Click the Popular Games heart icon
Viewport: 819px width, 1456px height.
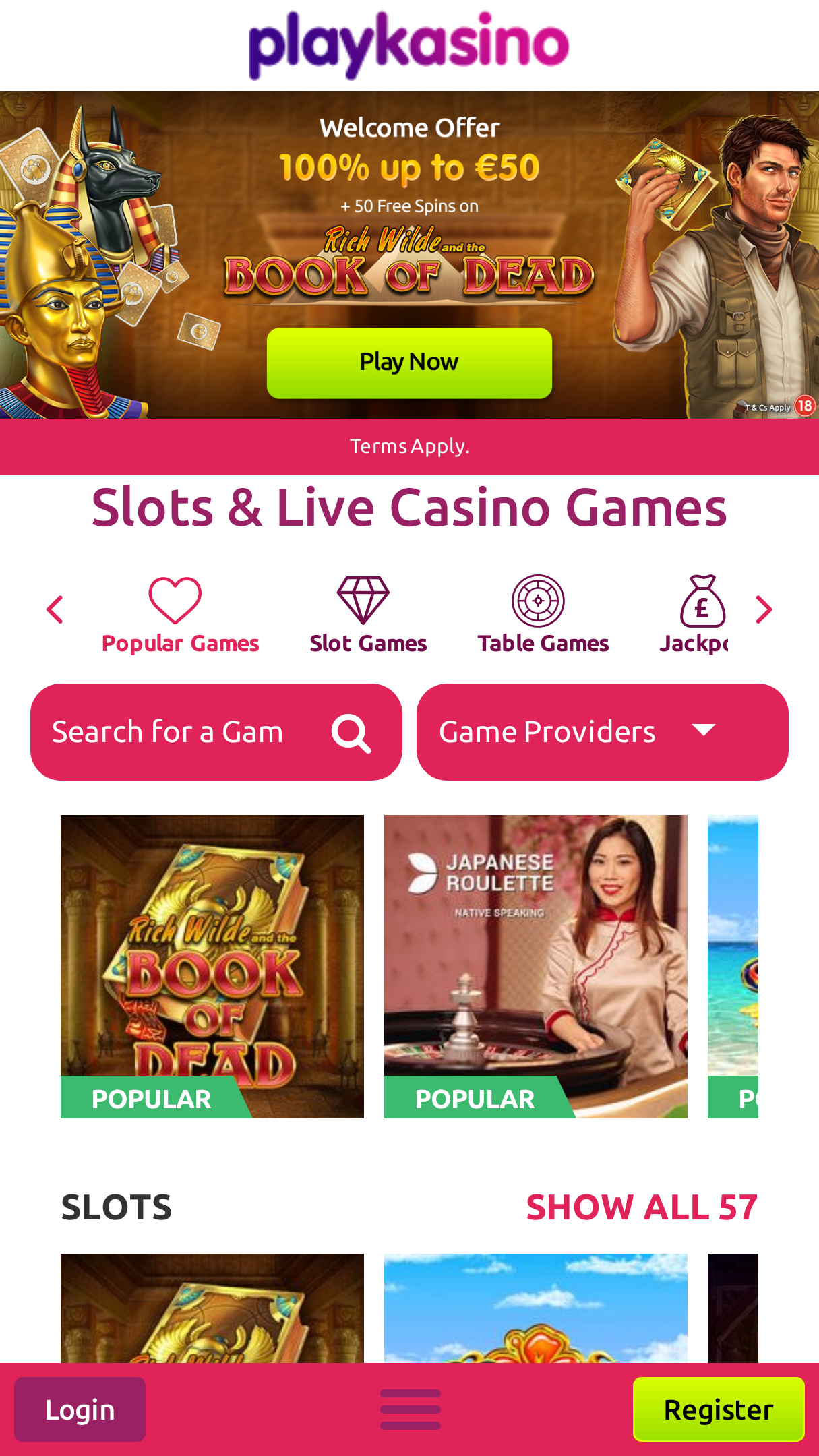tap(175, 600)
